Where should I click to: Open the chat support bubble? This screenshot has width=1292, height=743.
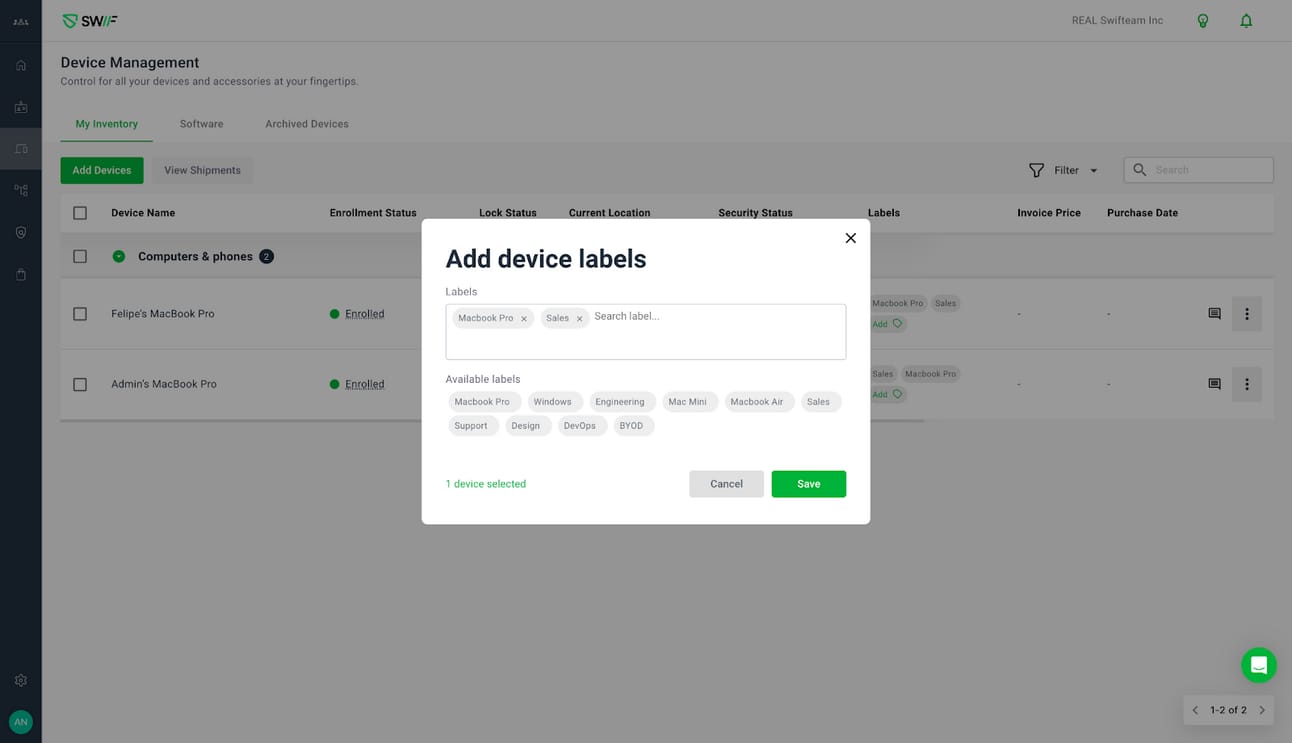click(x=1258, y=665)
